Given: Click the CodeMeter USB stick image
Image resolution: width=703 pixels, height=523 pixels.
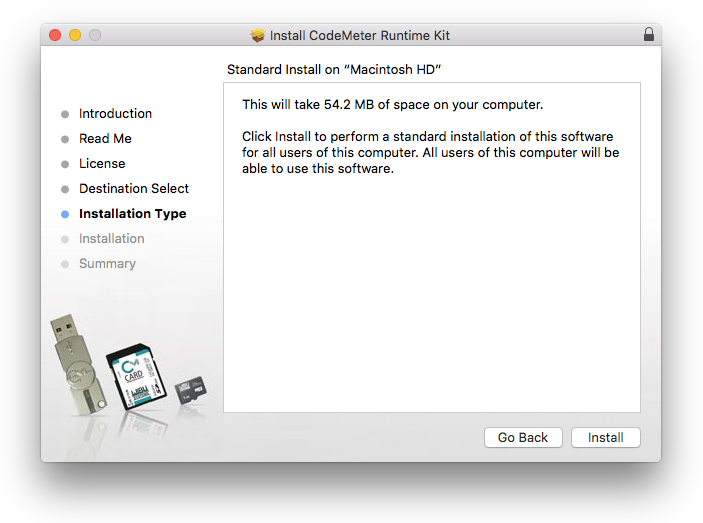Looking at the screenshot, I should pyautogui.click(x=77, y=364).
